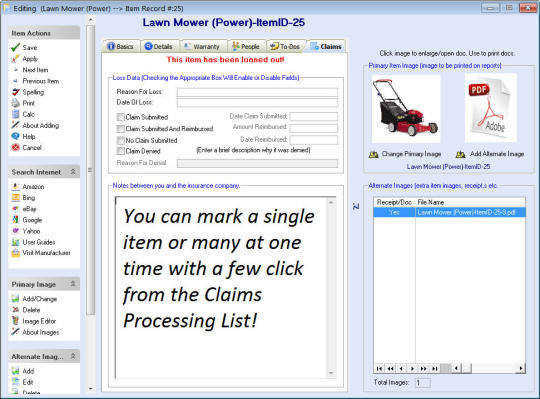Check Claim Submitted And Reimbursed box

tap(121, 129)
